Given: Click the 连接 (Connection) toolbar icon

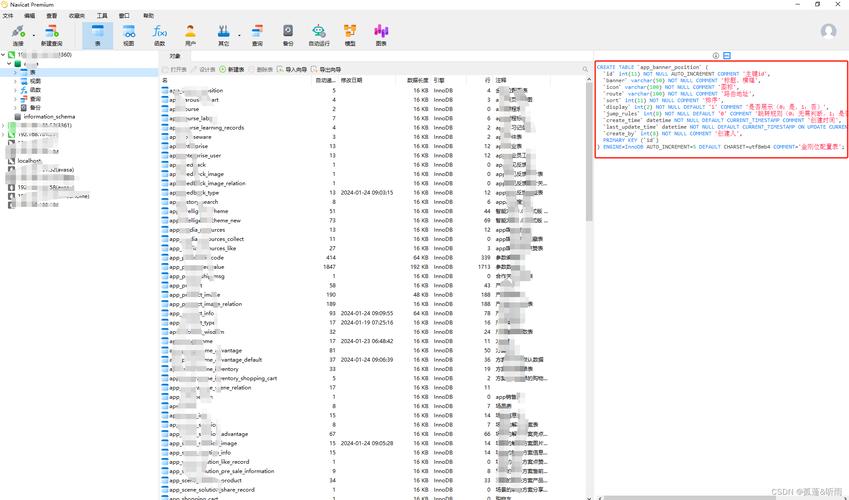Looking at the screenshot, I should [18, 35].
